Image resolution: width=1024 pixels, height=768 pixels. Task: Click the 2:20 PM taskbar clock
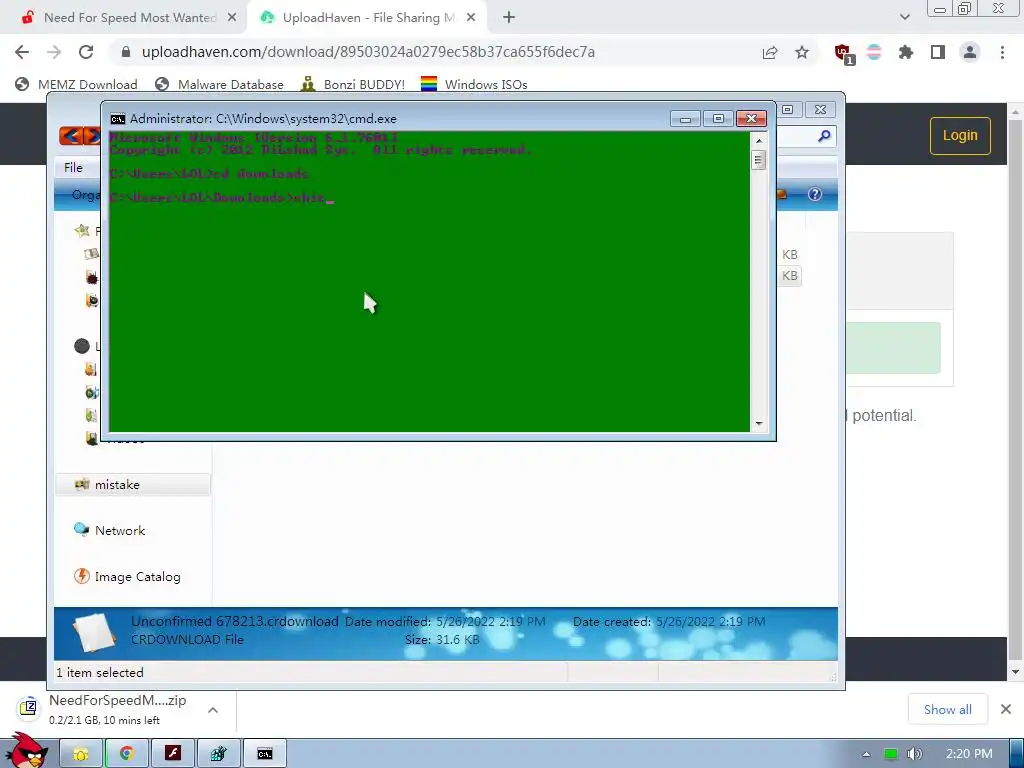(968, 754)
